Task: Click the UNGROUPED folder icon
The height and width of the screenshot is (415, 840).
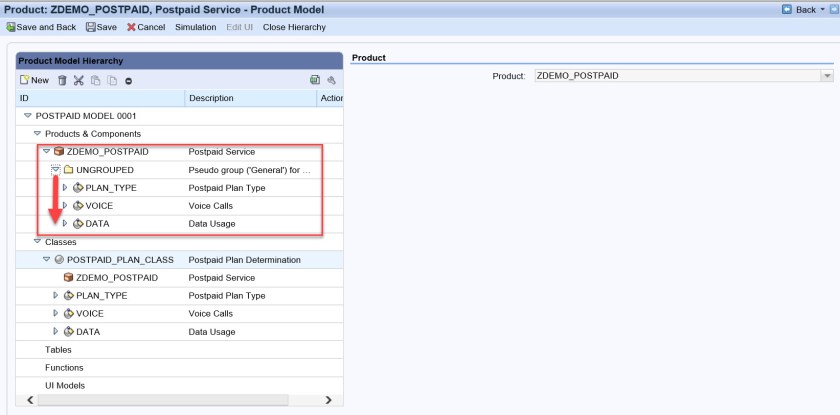Action: 68,170
